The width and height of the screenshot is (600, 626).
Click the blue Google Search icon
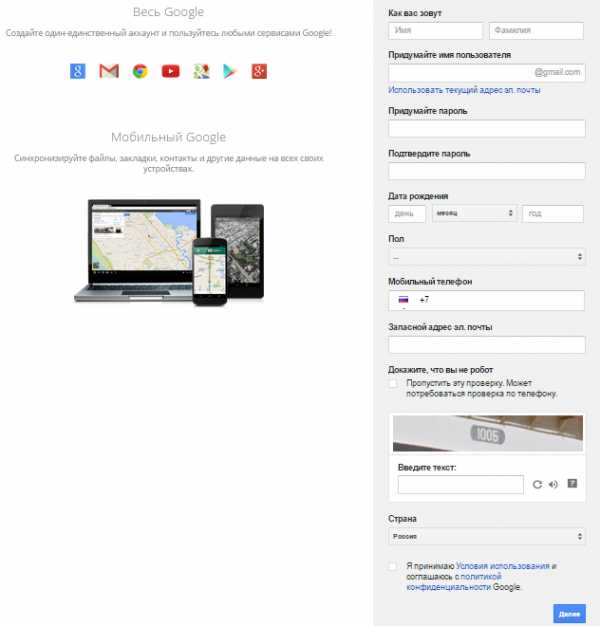pyautogui.click(x=77, y=71)
